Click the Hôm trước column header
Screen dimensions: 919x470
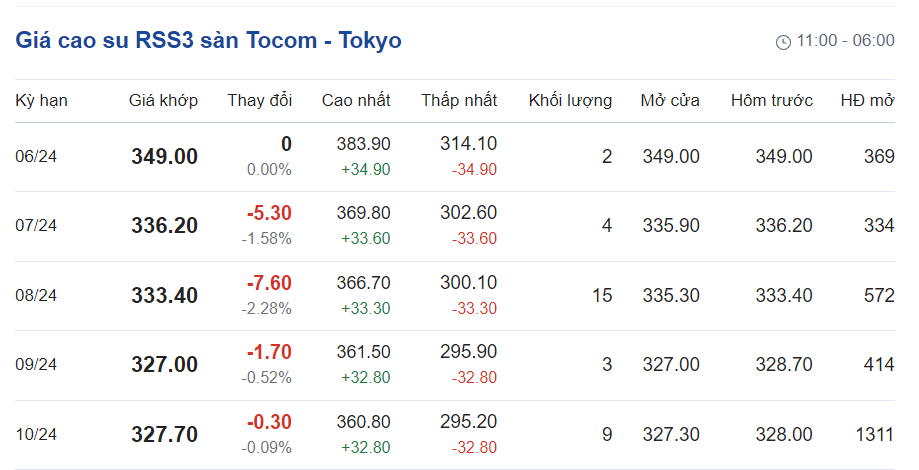click(772, 101)
